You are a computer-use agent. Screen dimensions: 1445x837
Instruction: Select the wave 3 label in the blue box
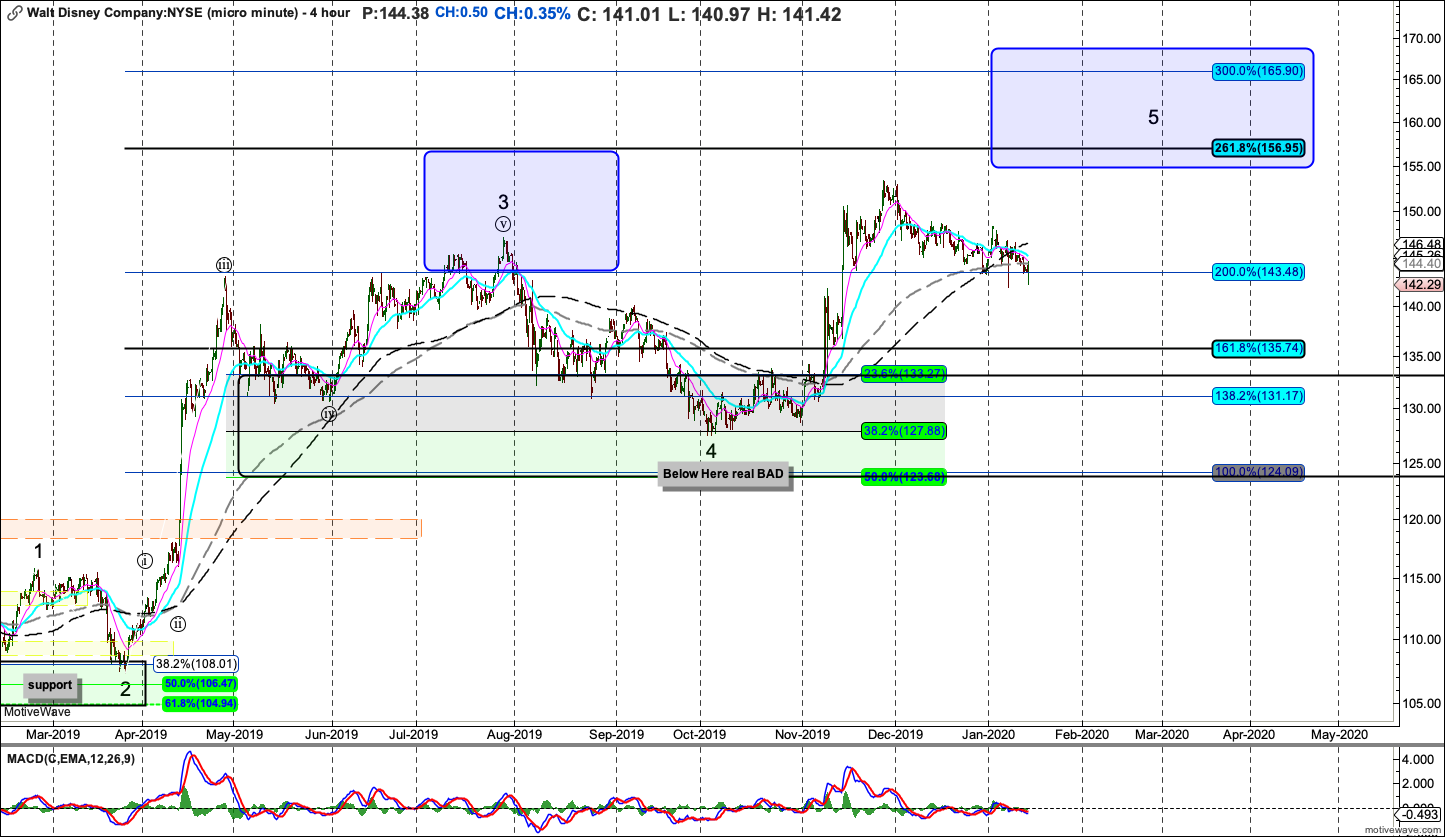click(504, 202)
